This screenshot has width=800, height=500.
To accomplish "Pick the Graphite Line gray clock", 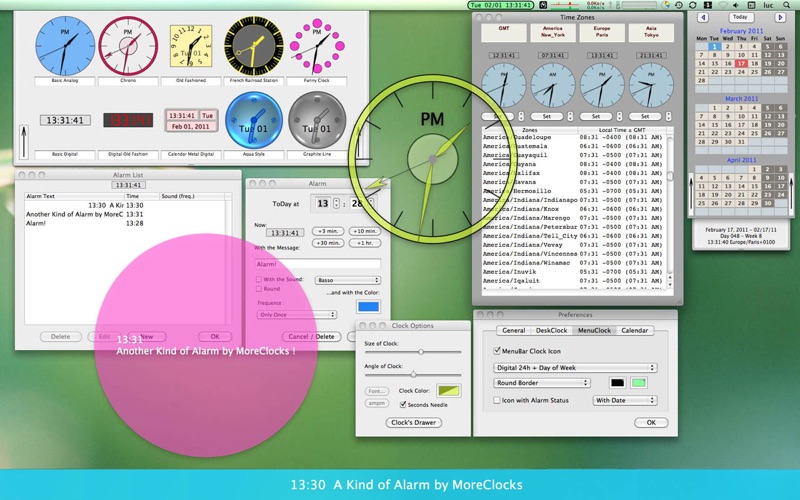I will pos(317,120).
